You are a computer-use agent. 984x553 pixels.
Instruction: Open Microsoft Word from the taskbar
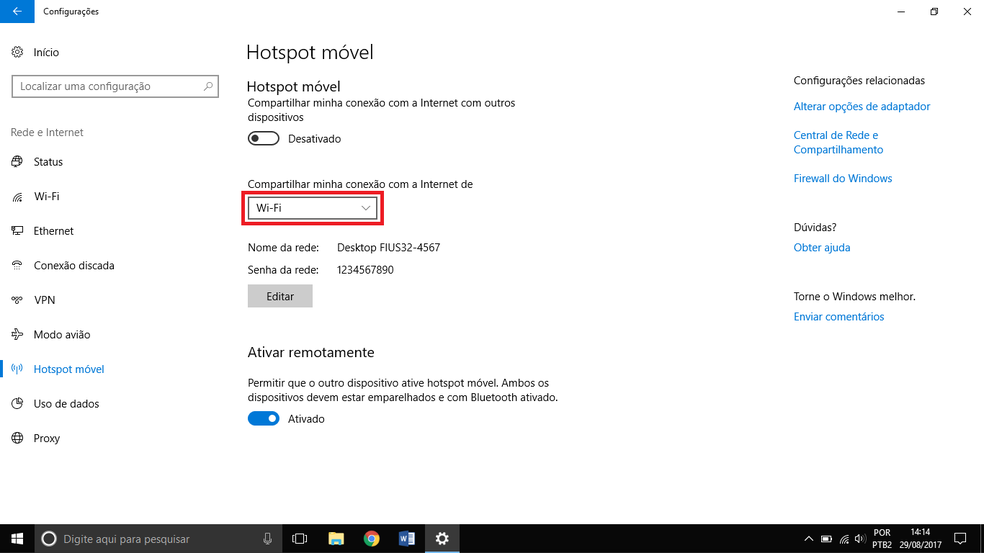pyautogui.click(x=407, y=539)
